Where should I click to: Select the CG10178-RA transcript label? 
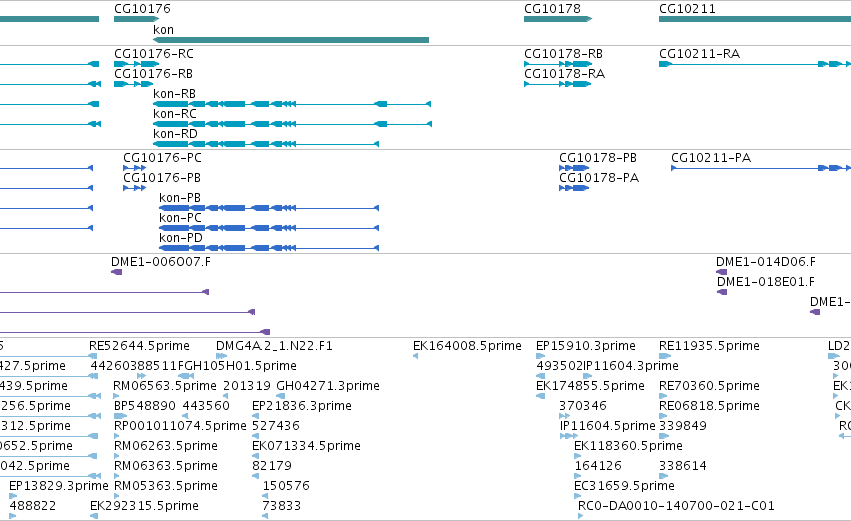coord(564,74)
